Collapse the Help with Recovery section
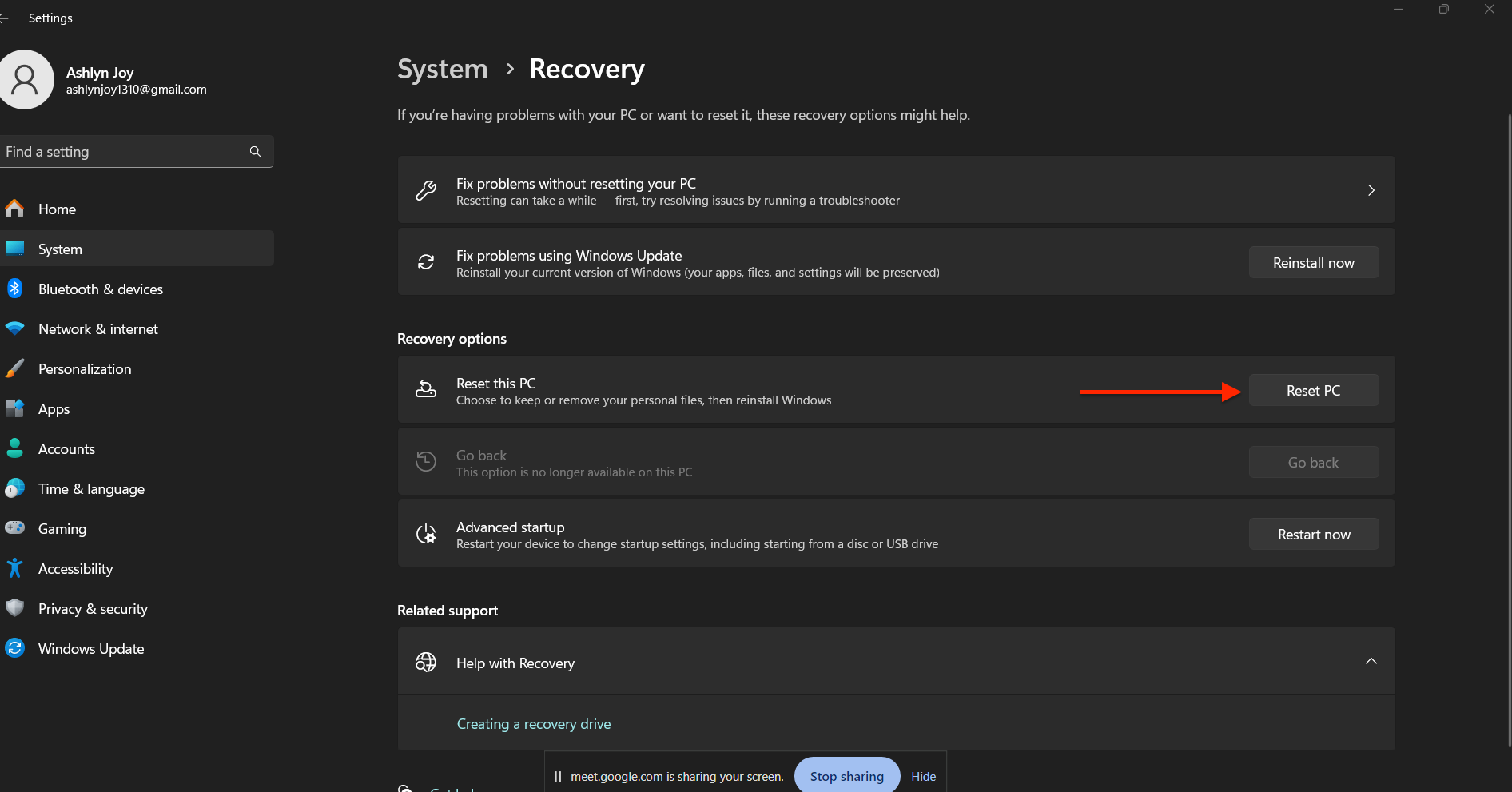The height and width of the screenshot is (792, 1512). (1371, 661)
